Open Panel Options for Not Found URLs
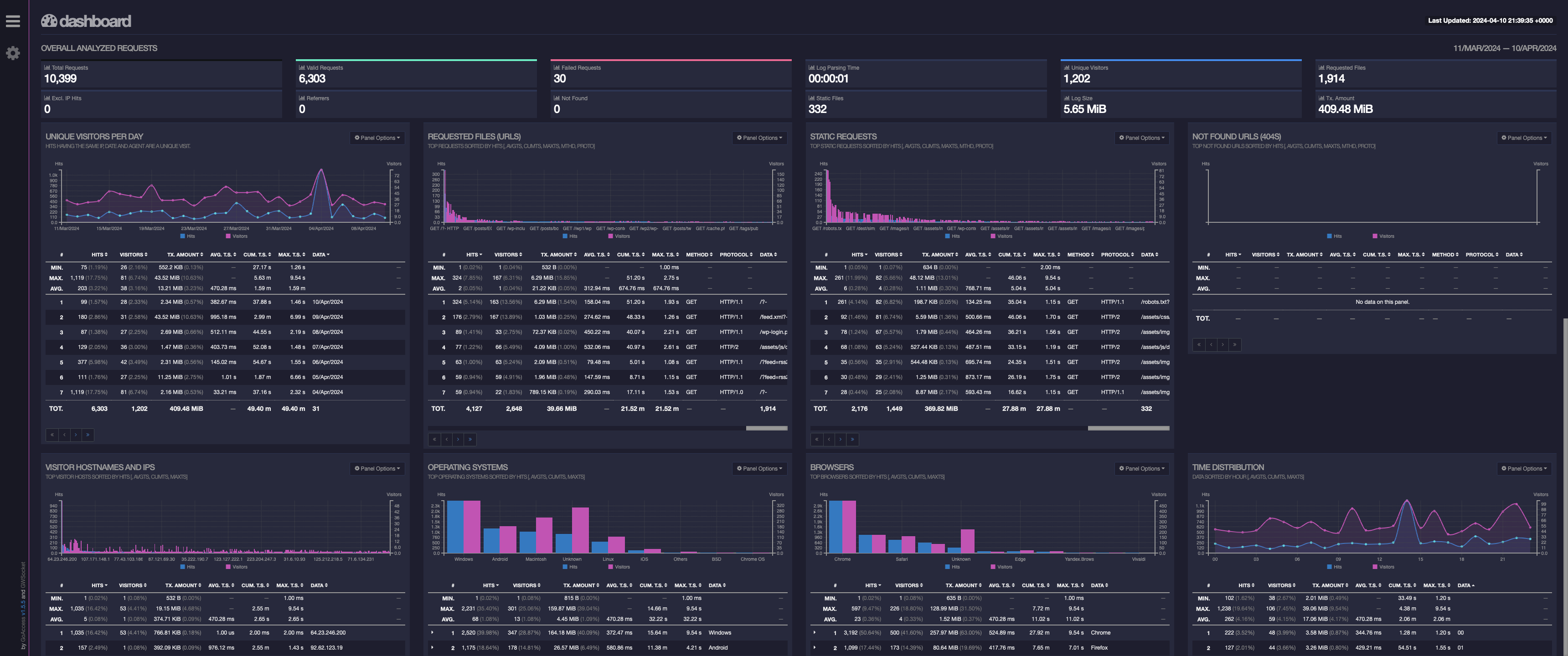This screenshot has height=656, width=1568. [1525, 138]
